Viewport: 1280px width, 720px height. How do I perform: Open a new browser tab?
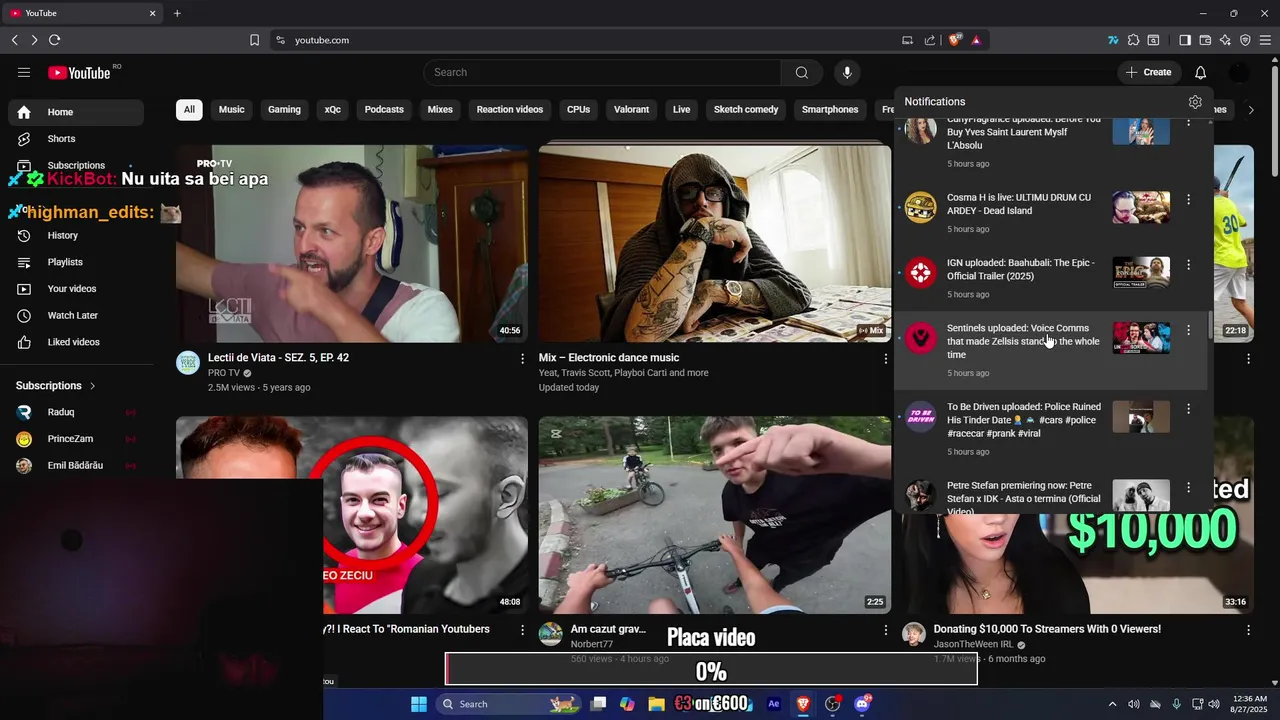pos(177,13)
